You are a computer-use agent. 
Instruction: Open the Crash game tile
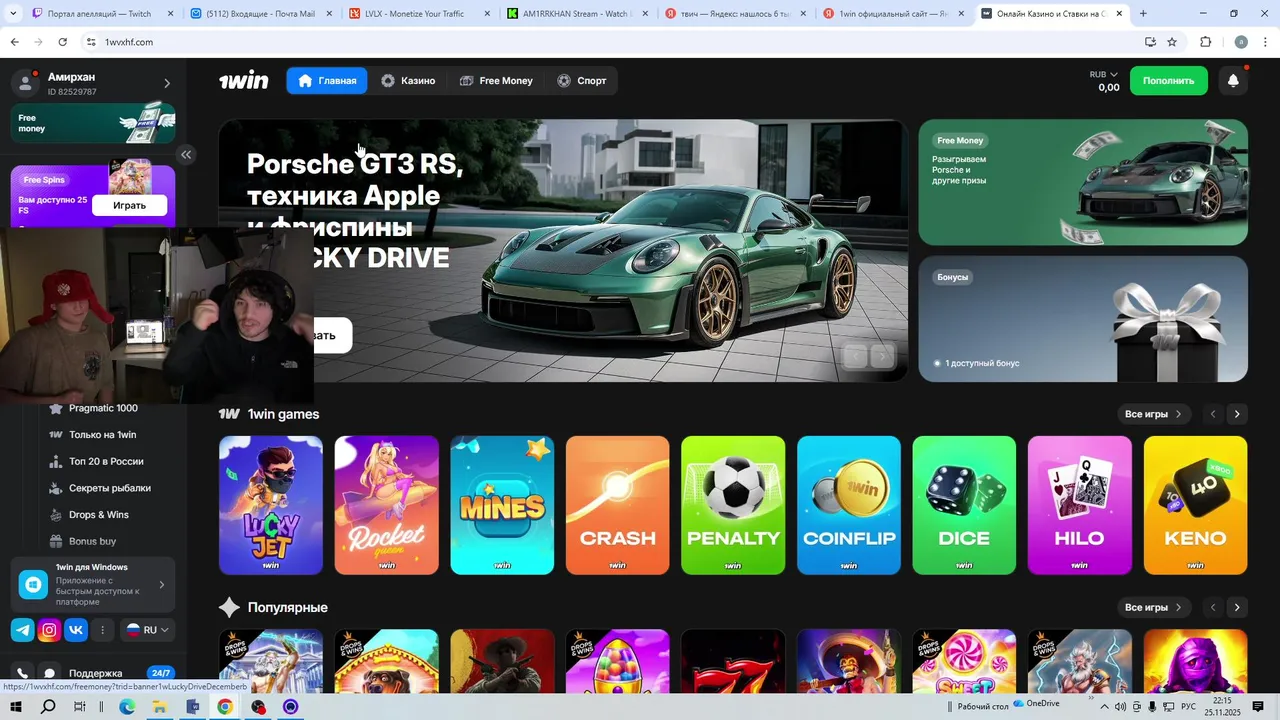pyautogui.click(x=618, y=505)
